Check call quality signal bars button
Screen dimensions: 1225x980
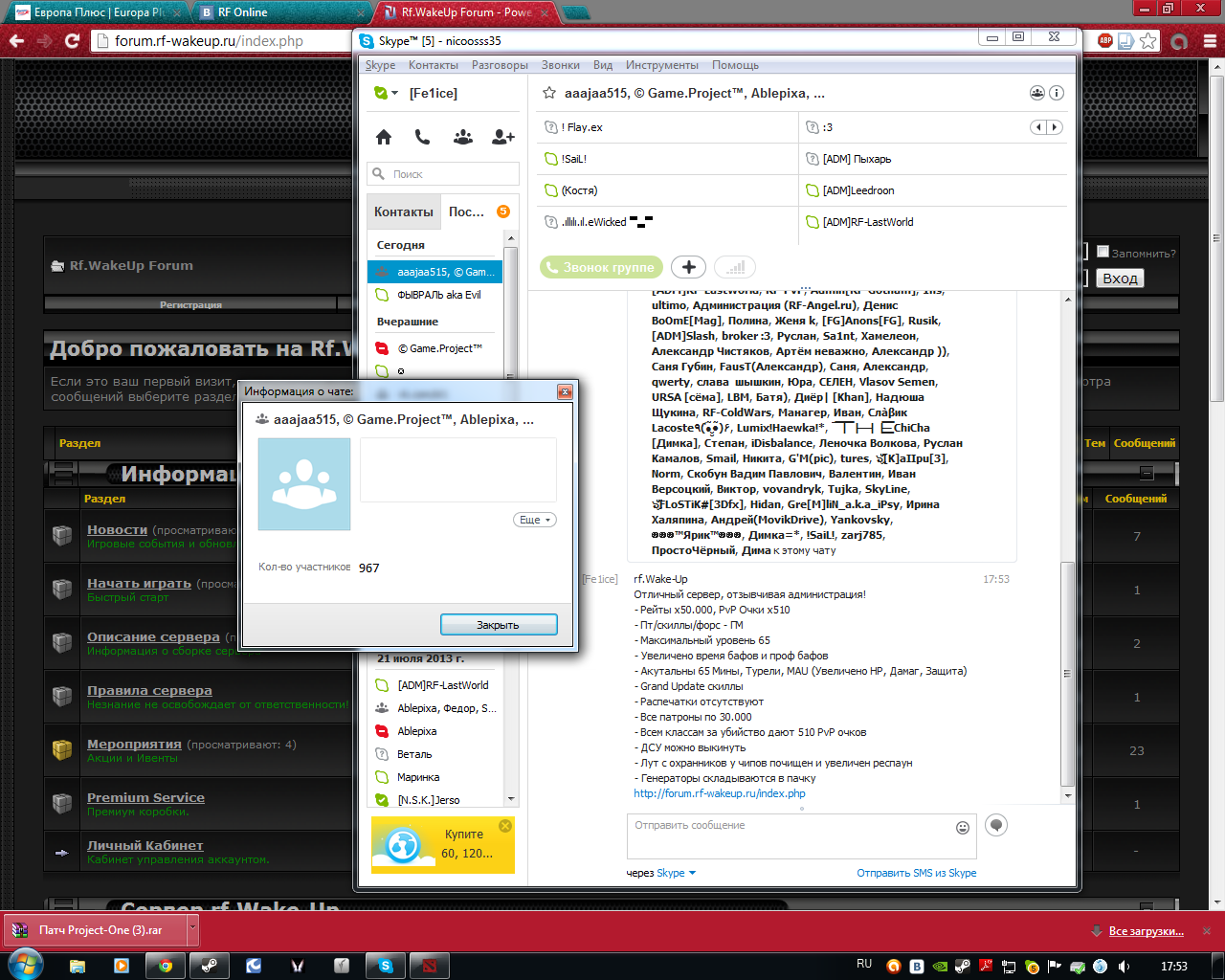click(735, 267)
